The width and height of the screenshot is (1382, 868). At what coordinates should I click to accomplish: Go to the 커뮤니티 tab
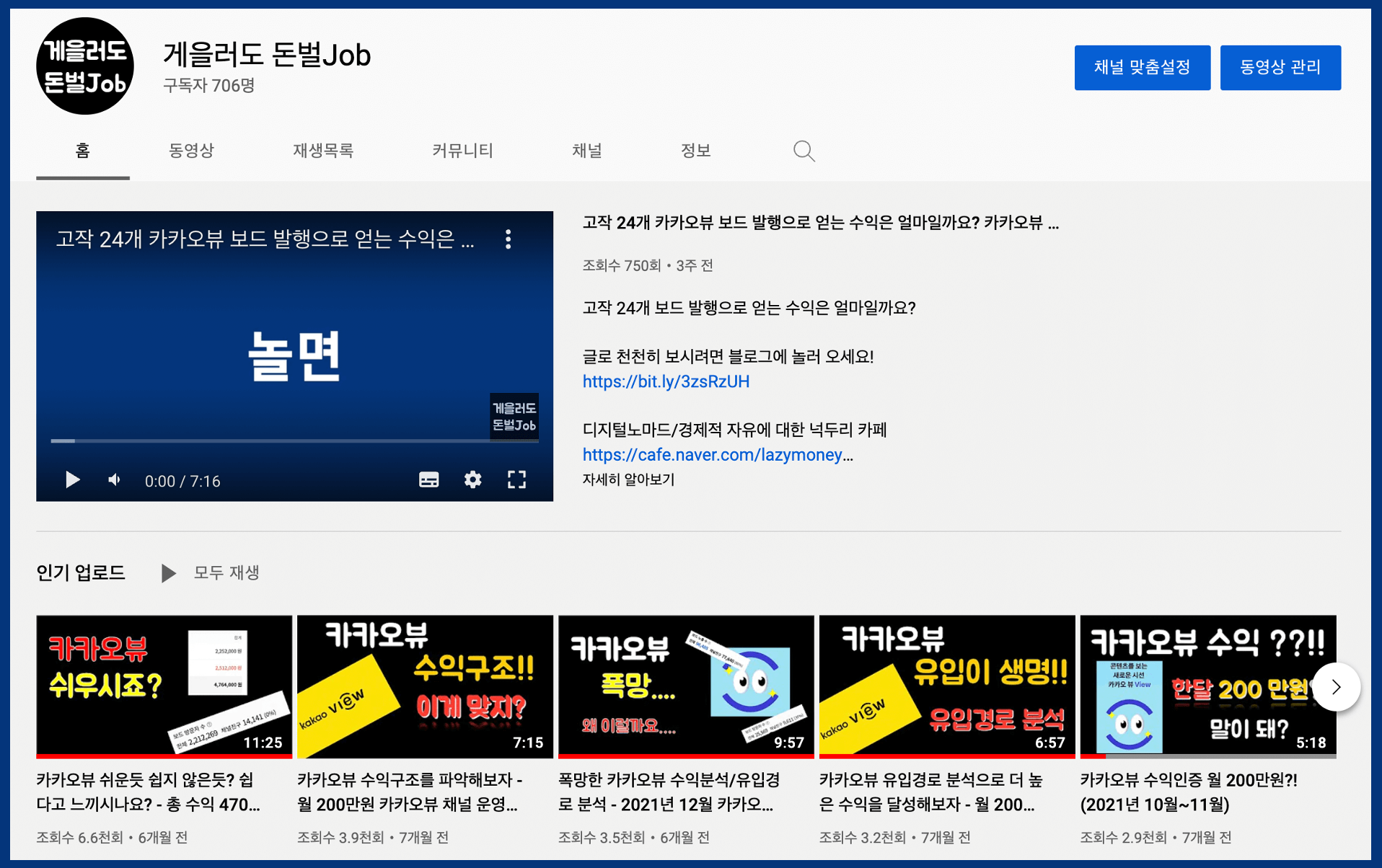462,151
